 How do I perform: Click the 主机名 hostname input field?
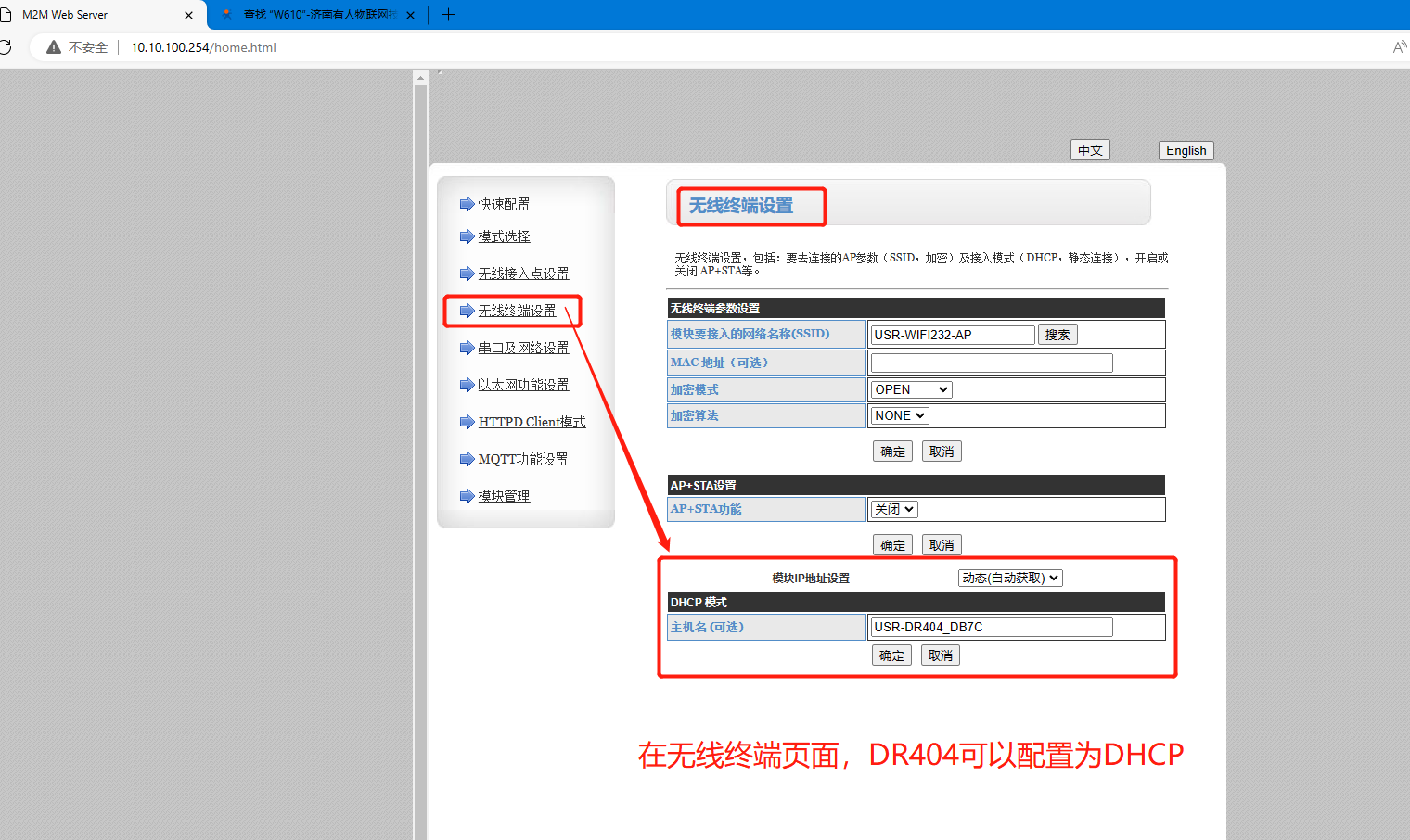click(992, 627)
